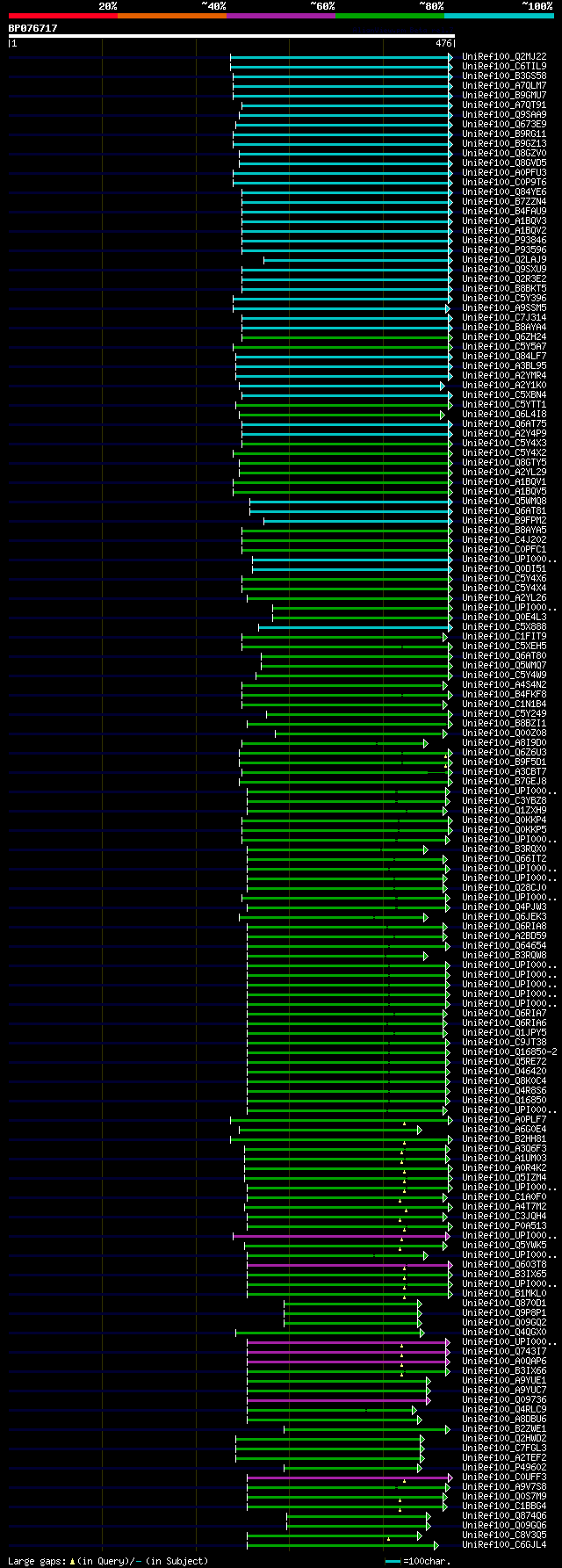562x1568 pixels.
Task: Select hit label UniRef100_Q6L4I8
Action: click(x=504, y=414)
